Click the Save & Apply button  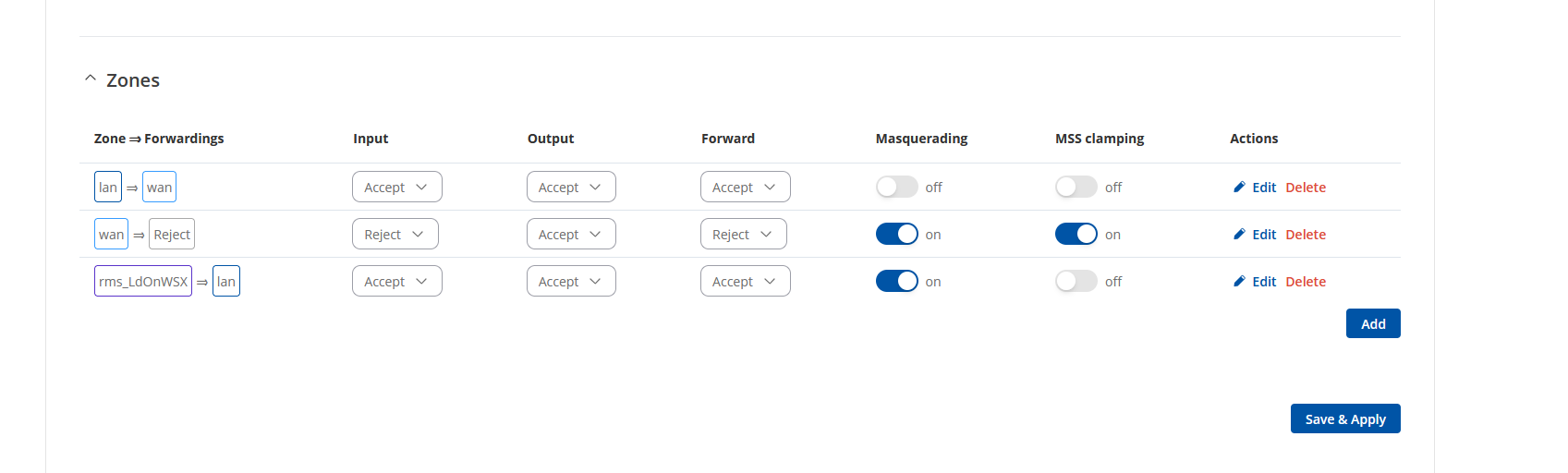coord(1344,419)
